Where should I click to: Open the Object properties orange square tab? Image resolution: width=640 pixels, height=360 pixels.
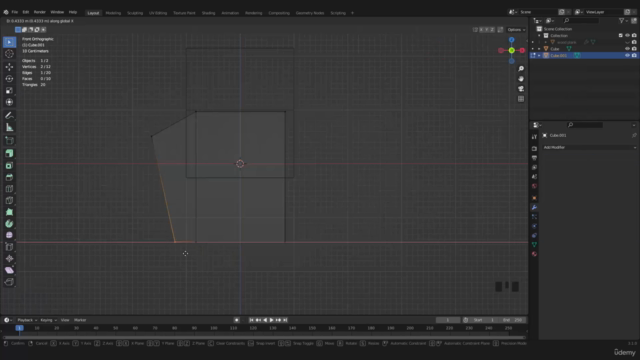click(534, 198)
